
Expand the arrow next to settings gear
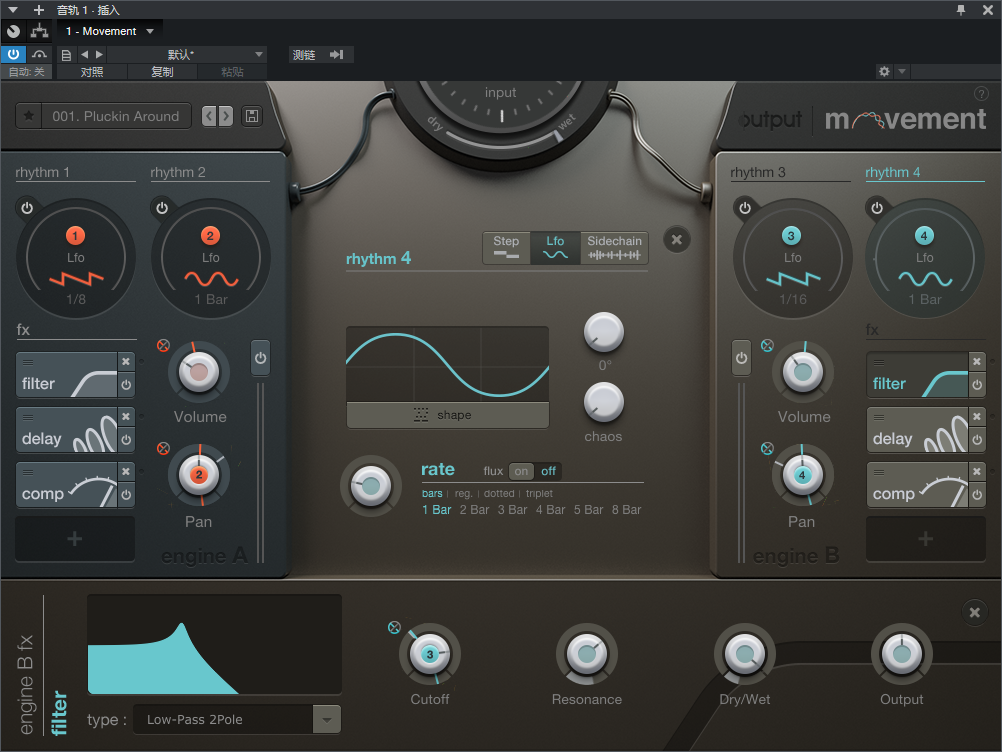[902, 72]
